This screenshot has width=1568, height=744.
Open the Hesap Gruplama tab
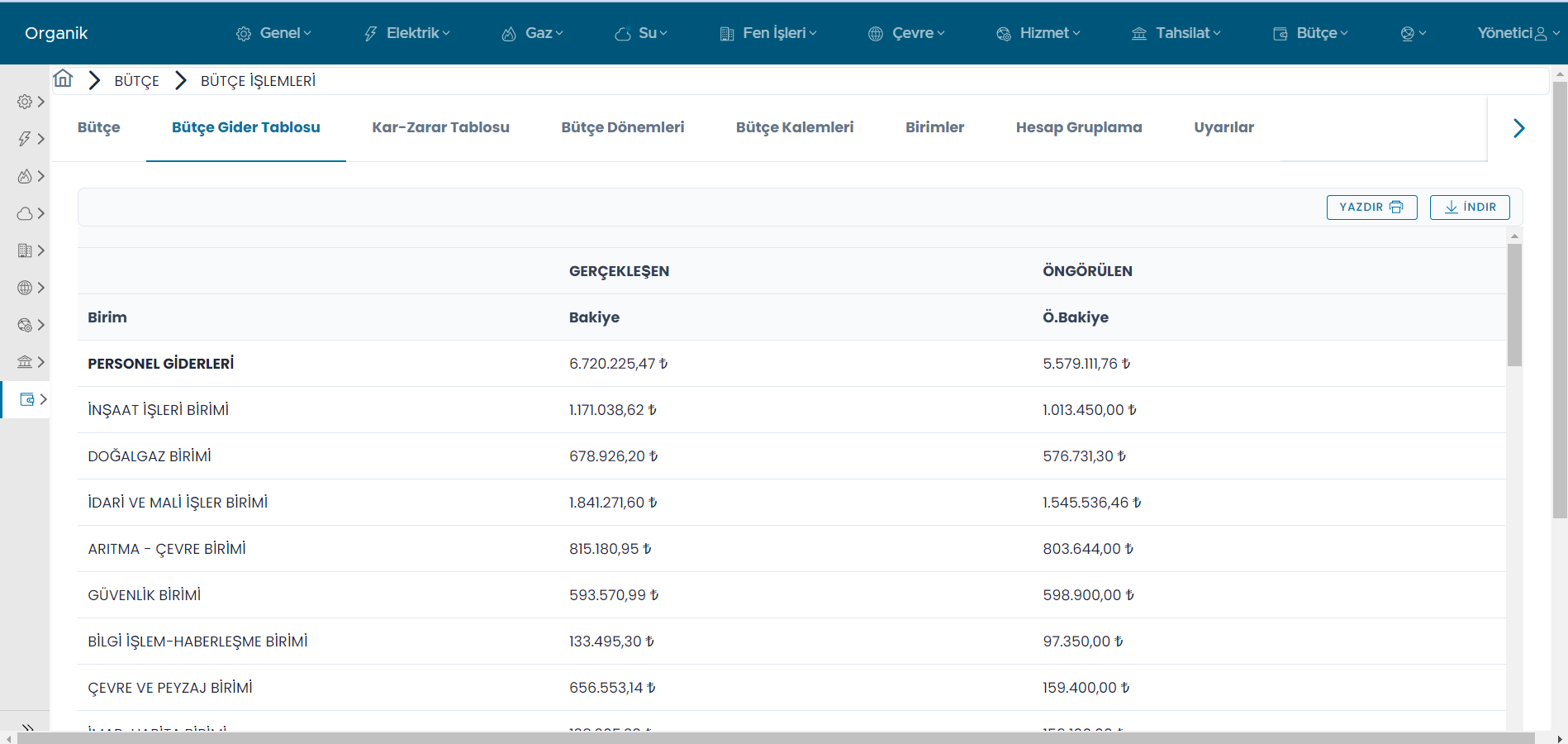click(1078, 127)
